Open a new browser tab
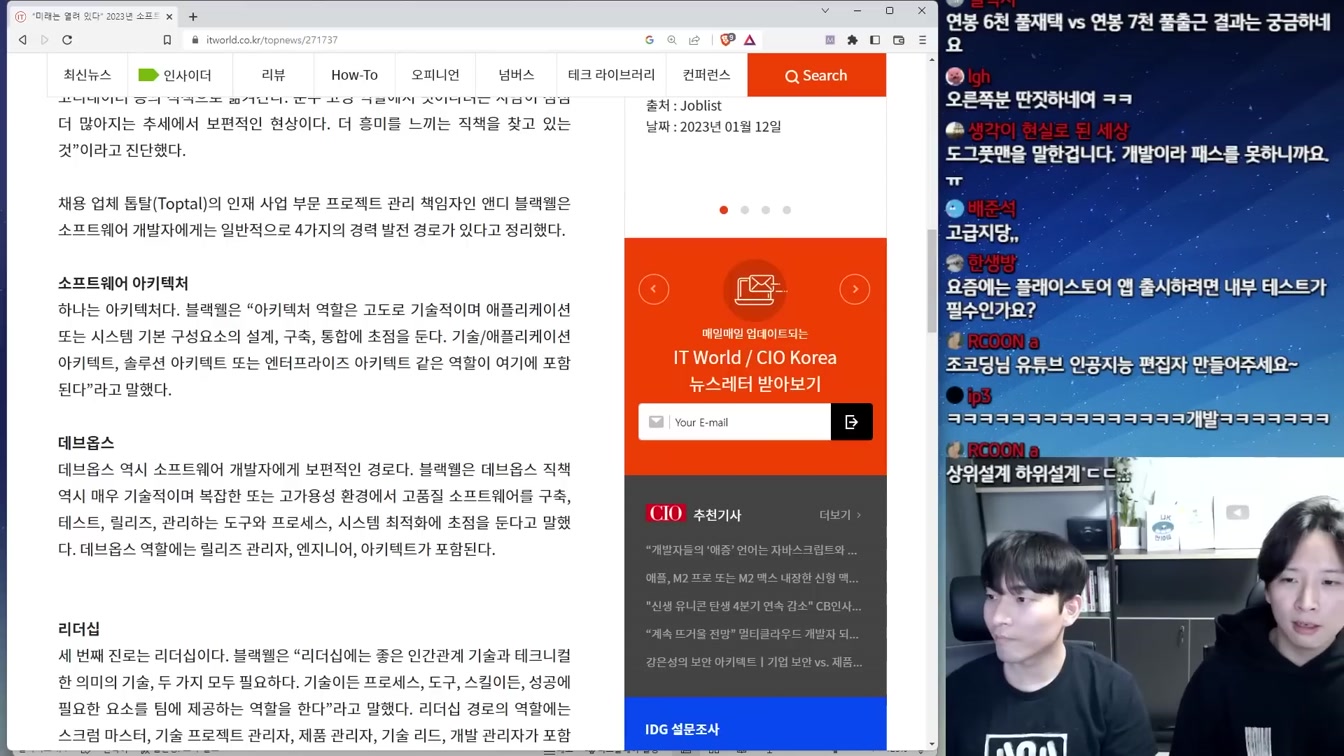The width and height of the screenshot is (1344, 756). click(x=193, y=16)
